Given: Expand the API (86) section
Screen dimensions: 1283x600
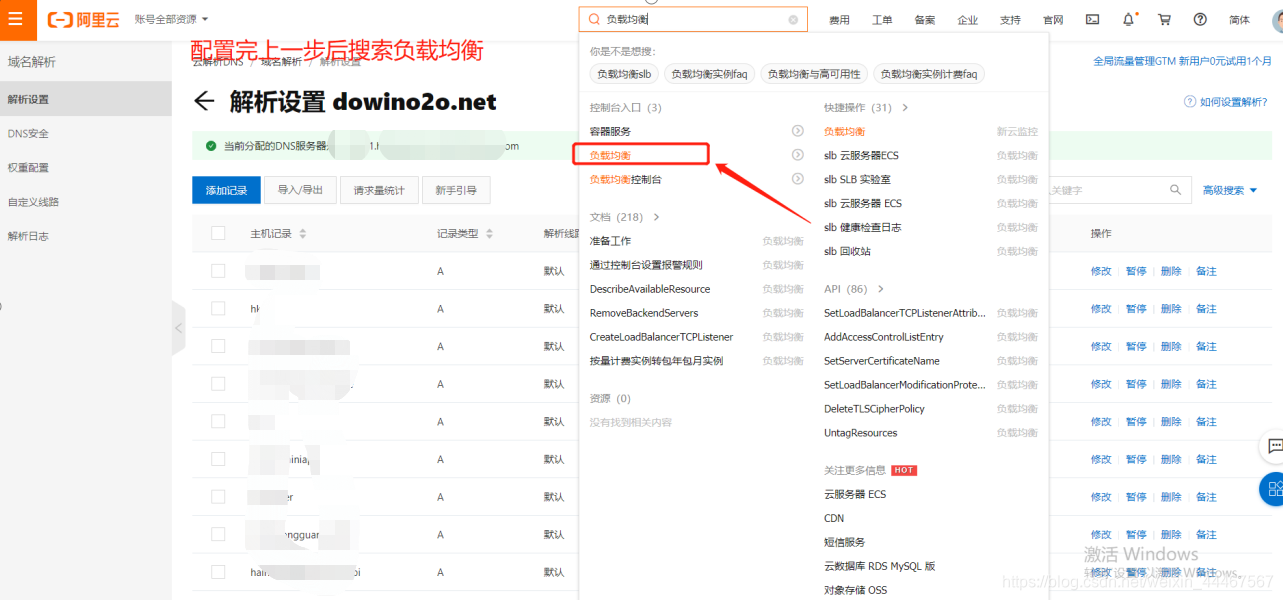Looking at the screenshot, I should pos(853,289).
